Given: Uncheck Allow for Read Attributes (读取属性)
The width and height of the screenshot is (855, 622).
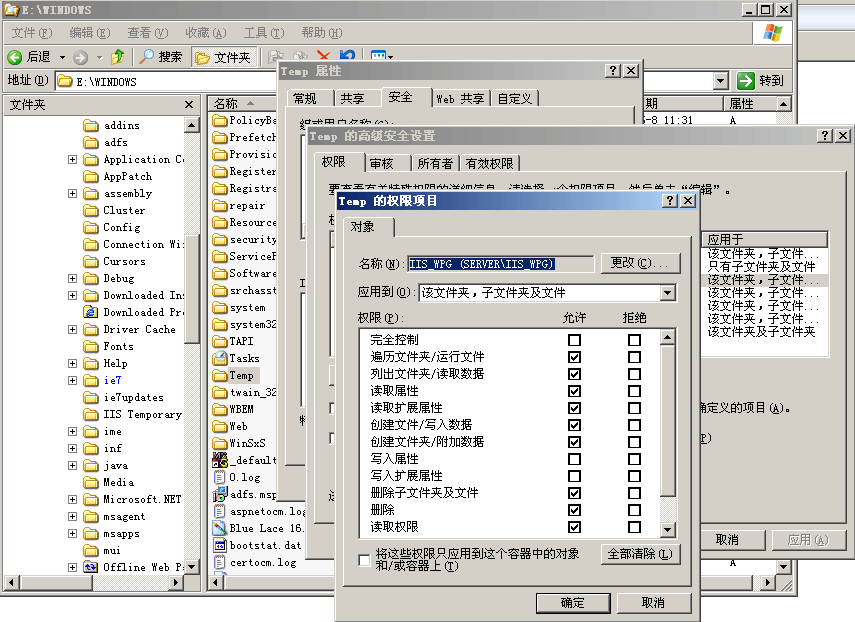Looking at the screenshot, I should coord(574,391).
